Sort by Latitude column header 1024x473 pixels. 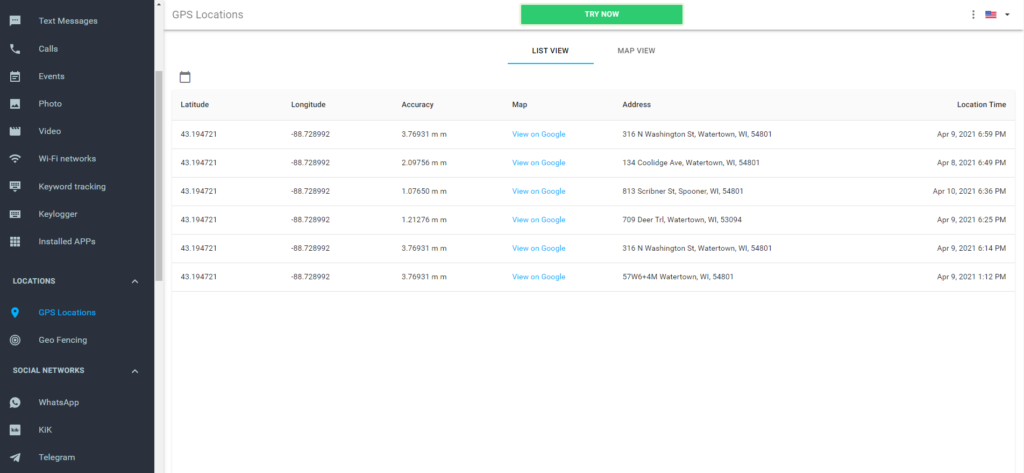(x=195, y=105)
